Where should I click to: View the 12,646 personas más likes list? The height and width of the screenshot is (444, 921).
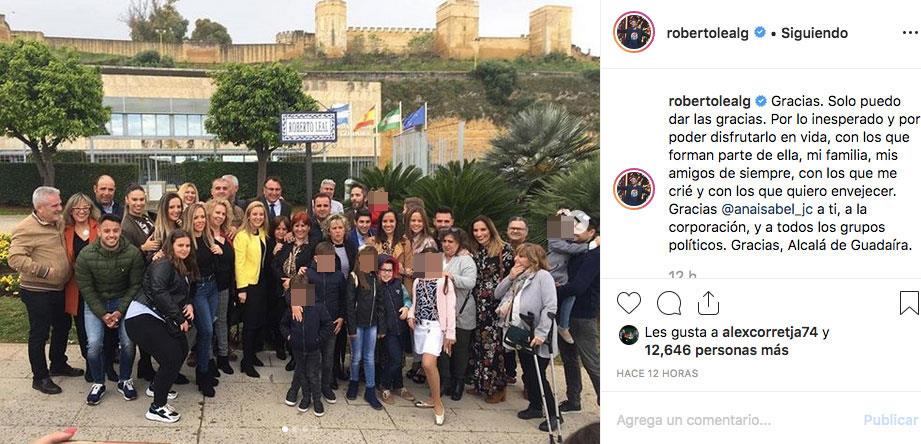click(x=717, y=351)
